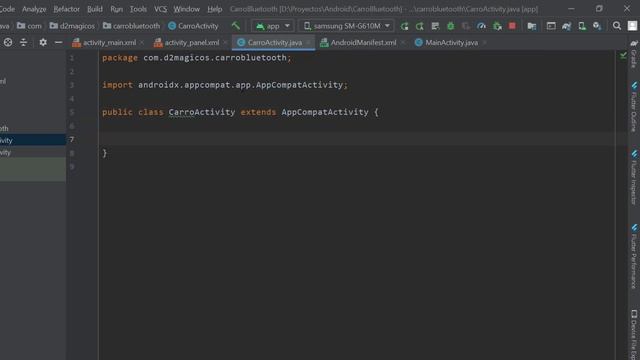Click the package com.d2magicos.carrobluetooth line
This screenshot has width=640, height=360.
point(197,58)
